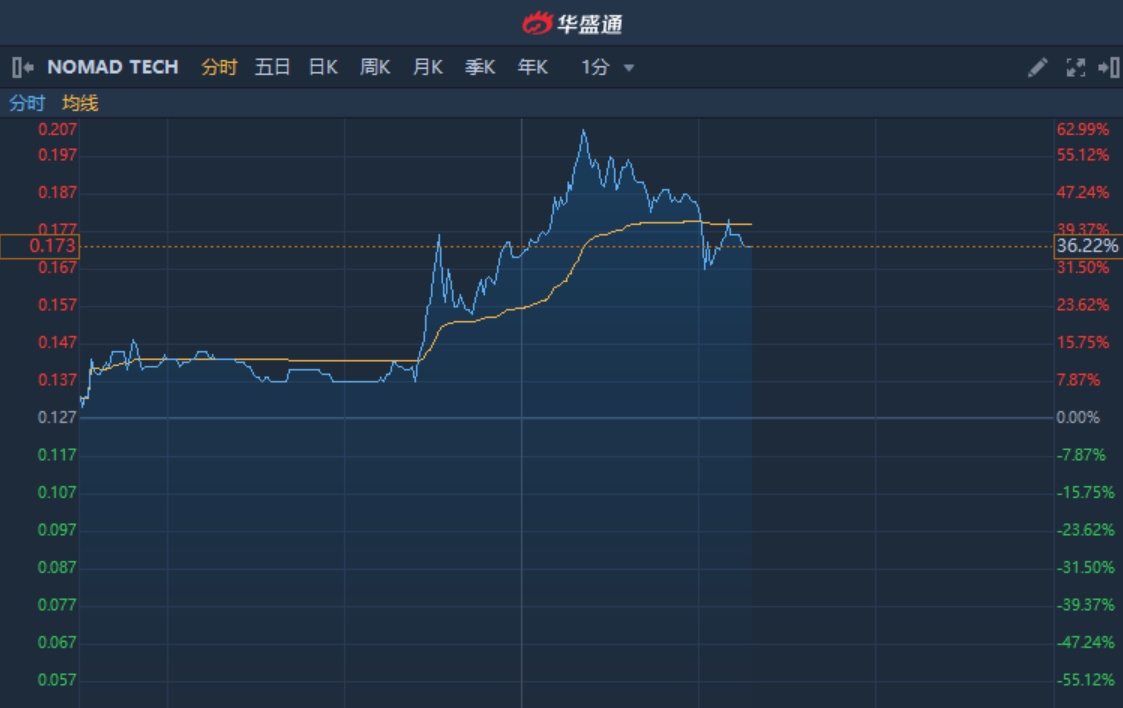
Task: Switch to the 分时 intraday tab
Action: [219, 67]
